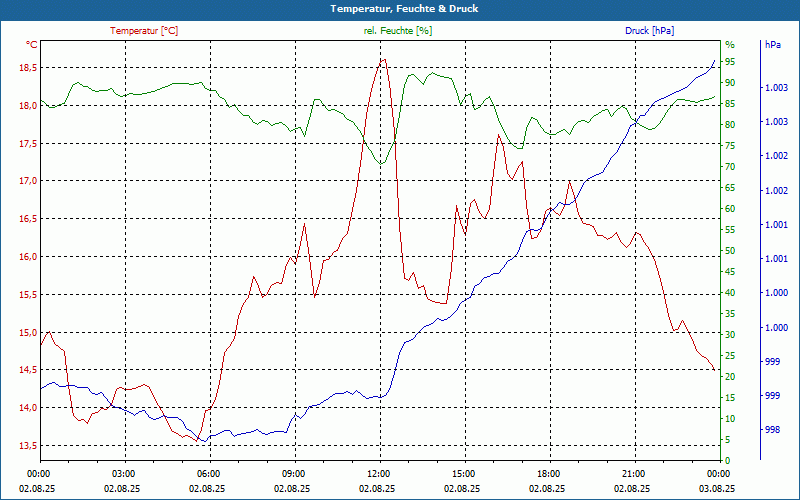The image size is (800, 500).
Task: Click the green 80 humidity axis tick
Action: tap(730, 125)
